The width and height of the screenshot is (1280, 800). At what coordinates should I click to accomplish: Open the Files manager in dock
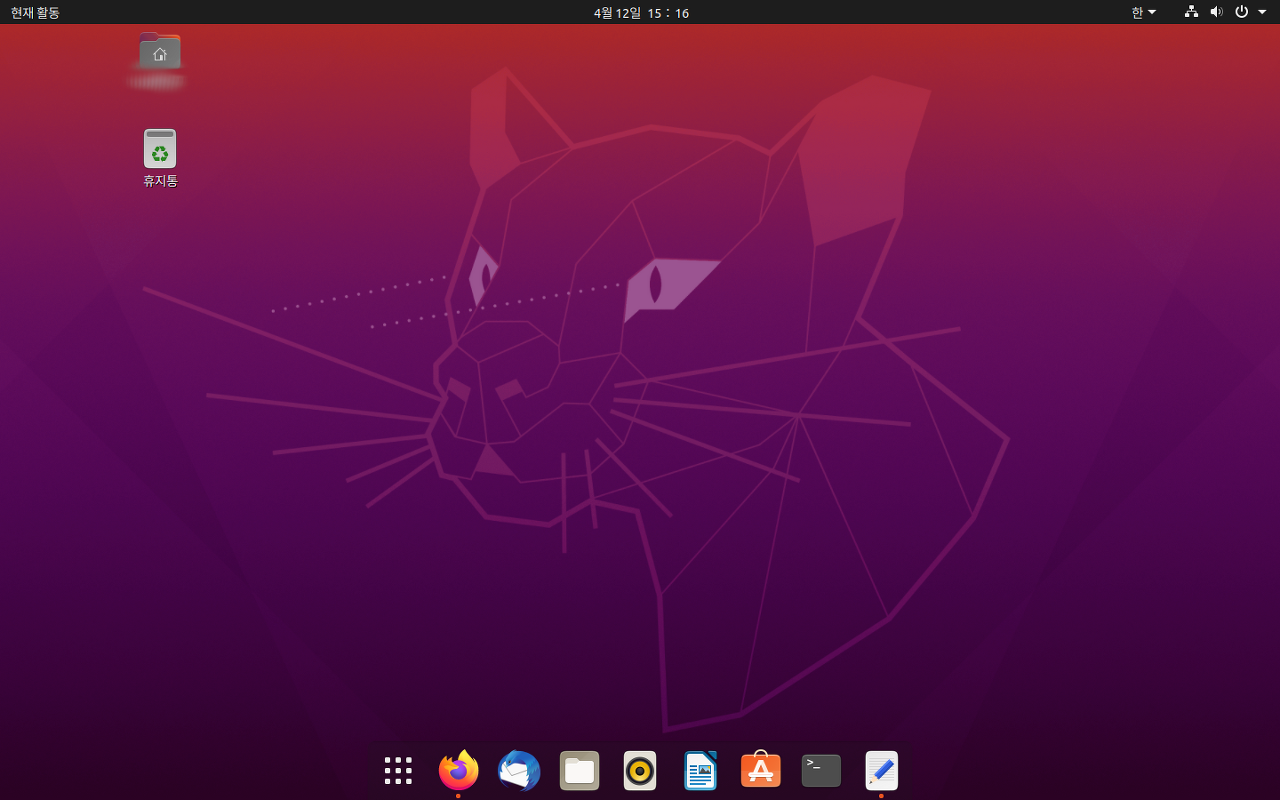(x=579, y=770)
